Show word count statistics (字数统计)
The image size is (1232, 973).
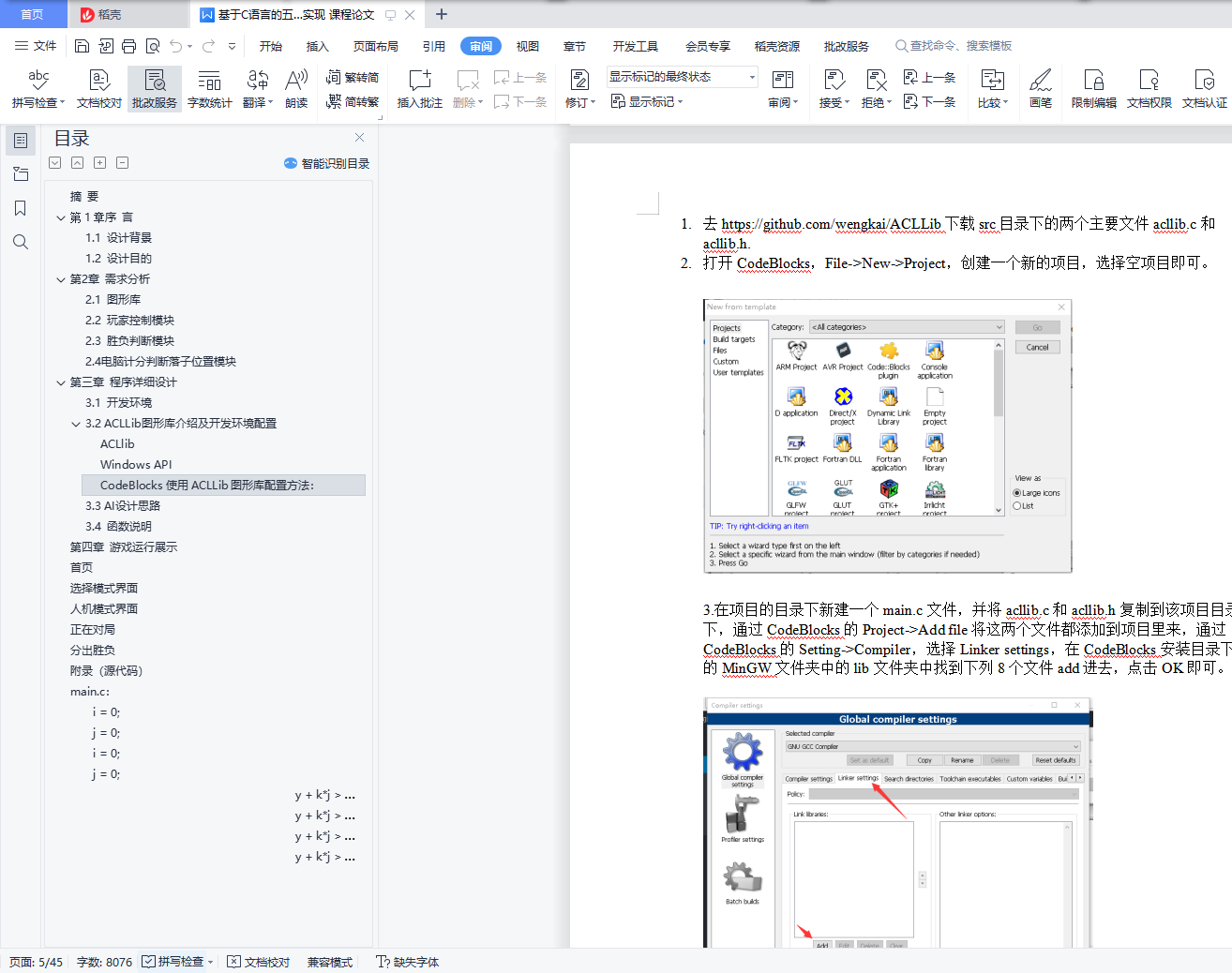tap(210, 89)
